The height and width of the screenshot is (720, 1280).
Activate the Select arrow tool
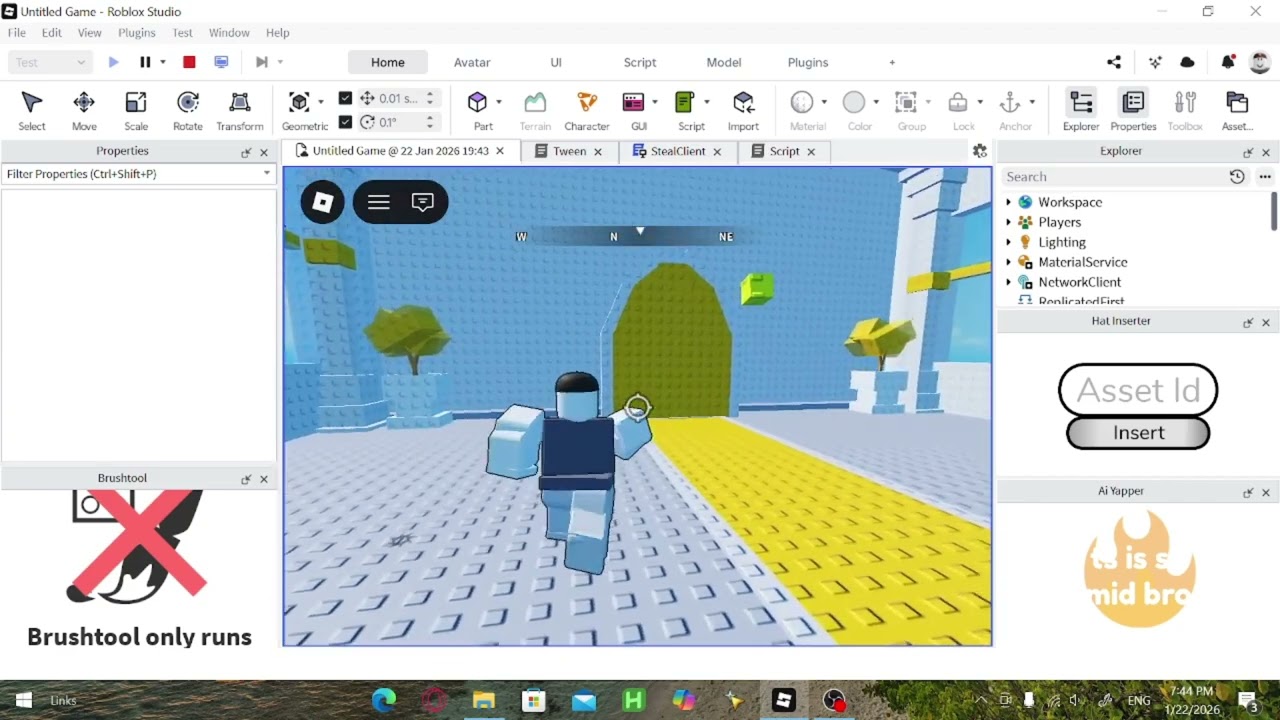pyautogui.click(x=32, y=110)
